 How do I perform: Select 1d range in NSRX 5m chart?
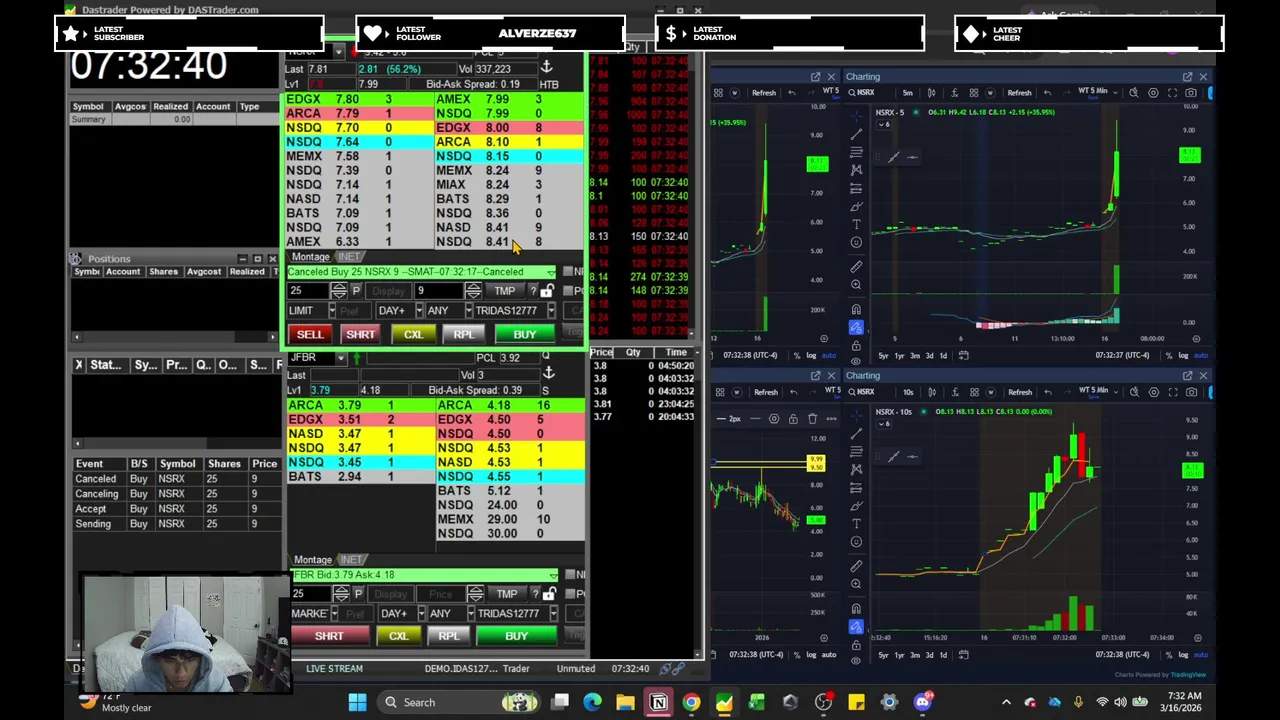(x=943, y=355)
